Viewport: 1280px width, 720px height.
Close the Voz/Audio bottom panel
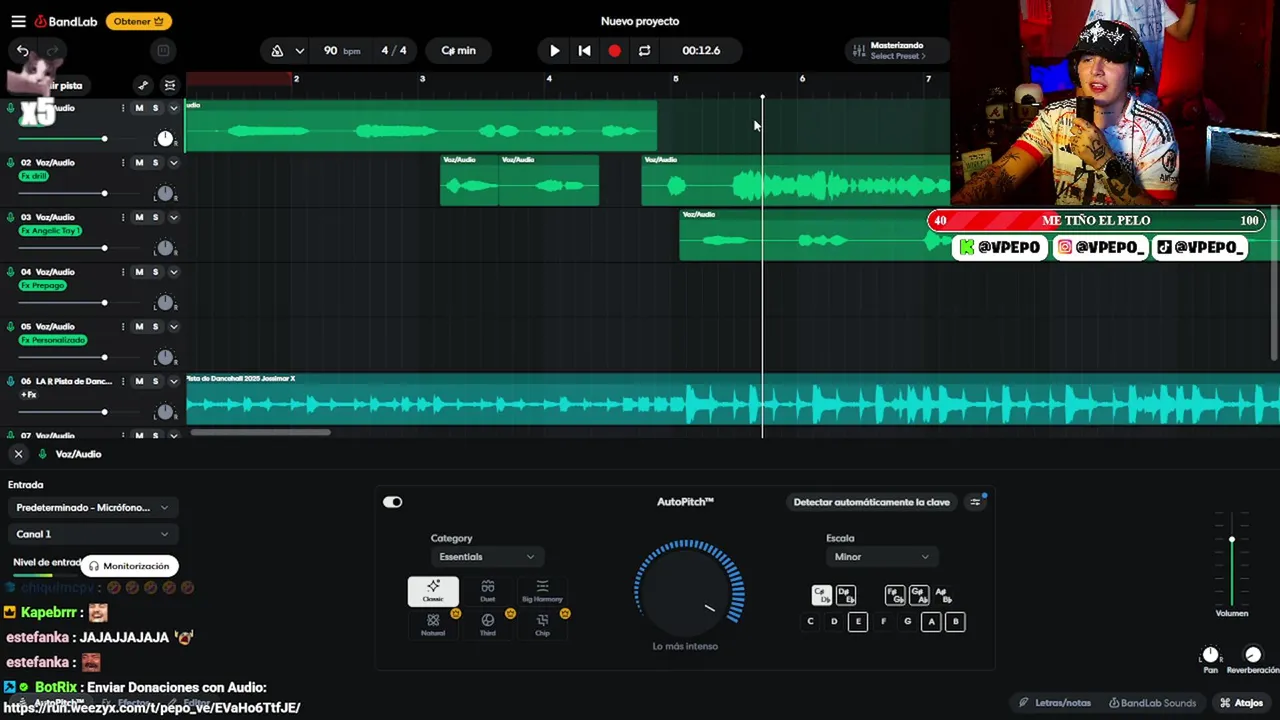coord(18,454)
